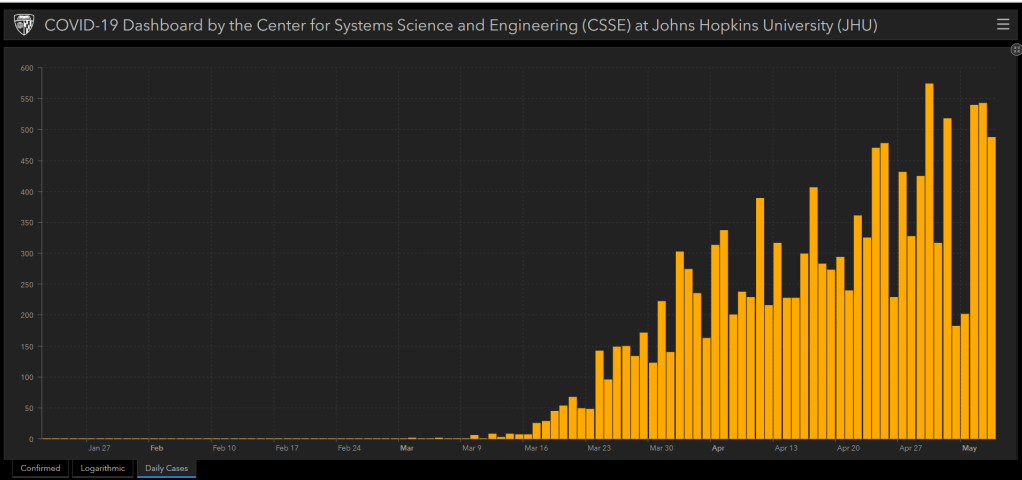The width and height of the screenshot is (1022, 480).
Task: Click the 'Apr 13' x-axis date label
Action: (x=787, y=449)
